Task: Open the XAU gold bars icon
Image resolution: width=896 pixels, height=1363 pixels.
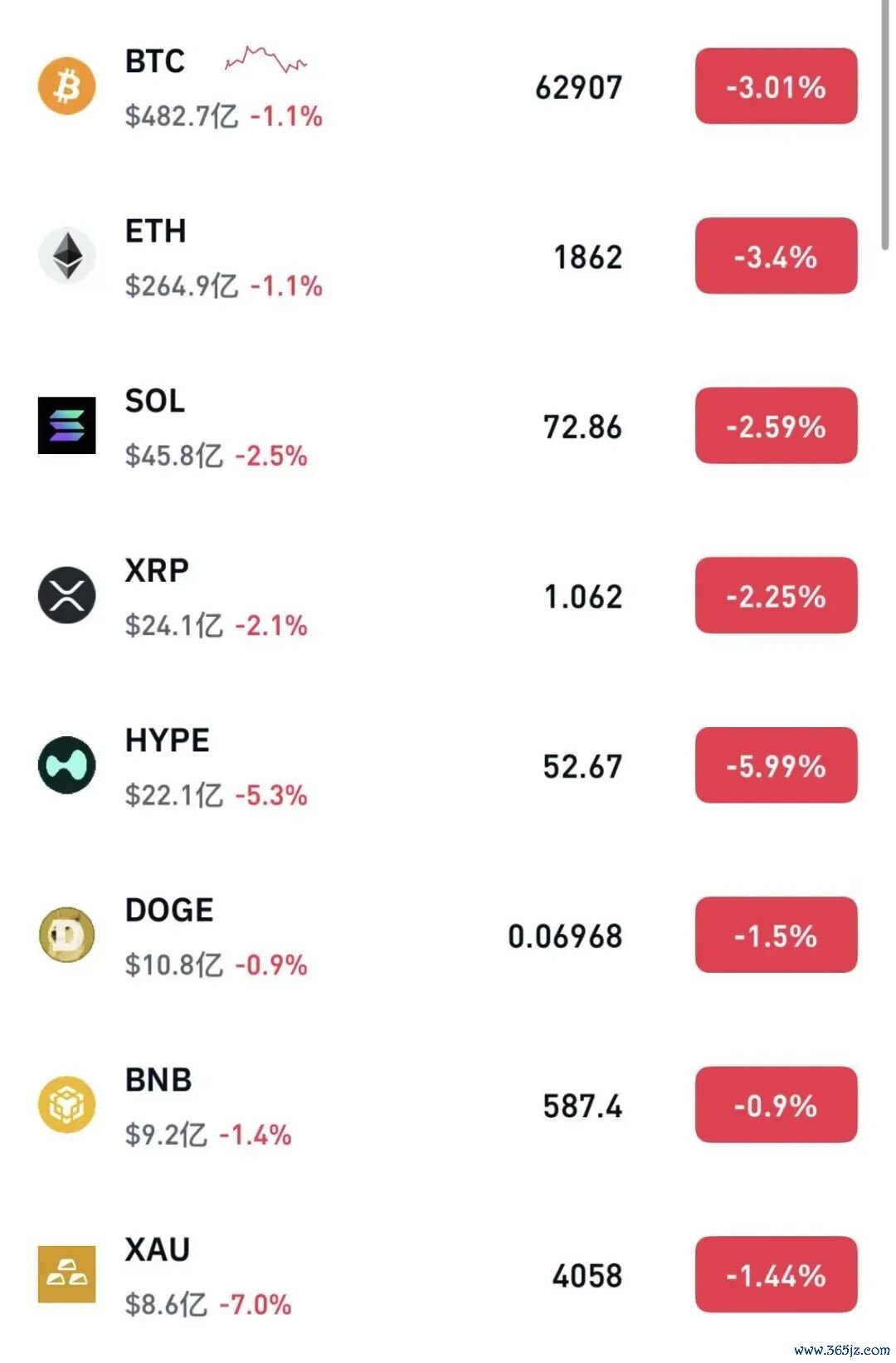Action: 67,1274
